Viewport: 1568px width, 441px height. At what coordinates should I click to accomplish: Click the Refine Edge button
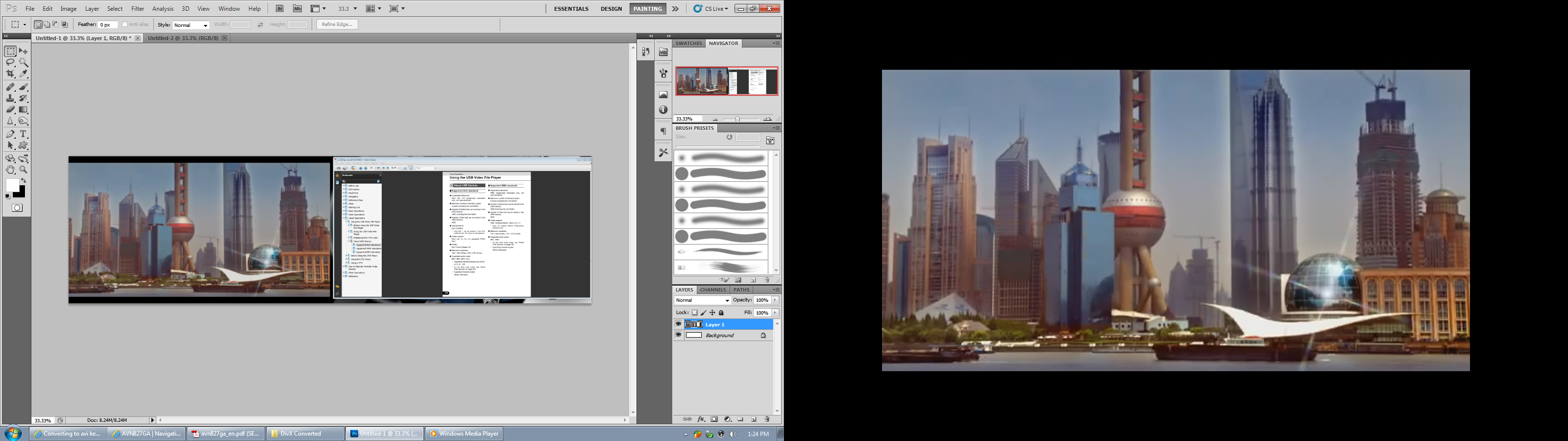(337, 24)
